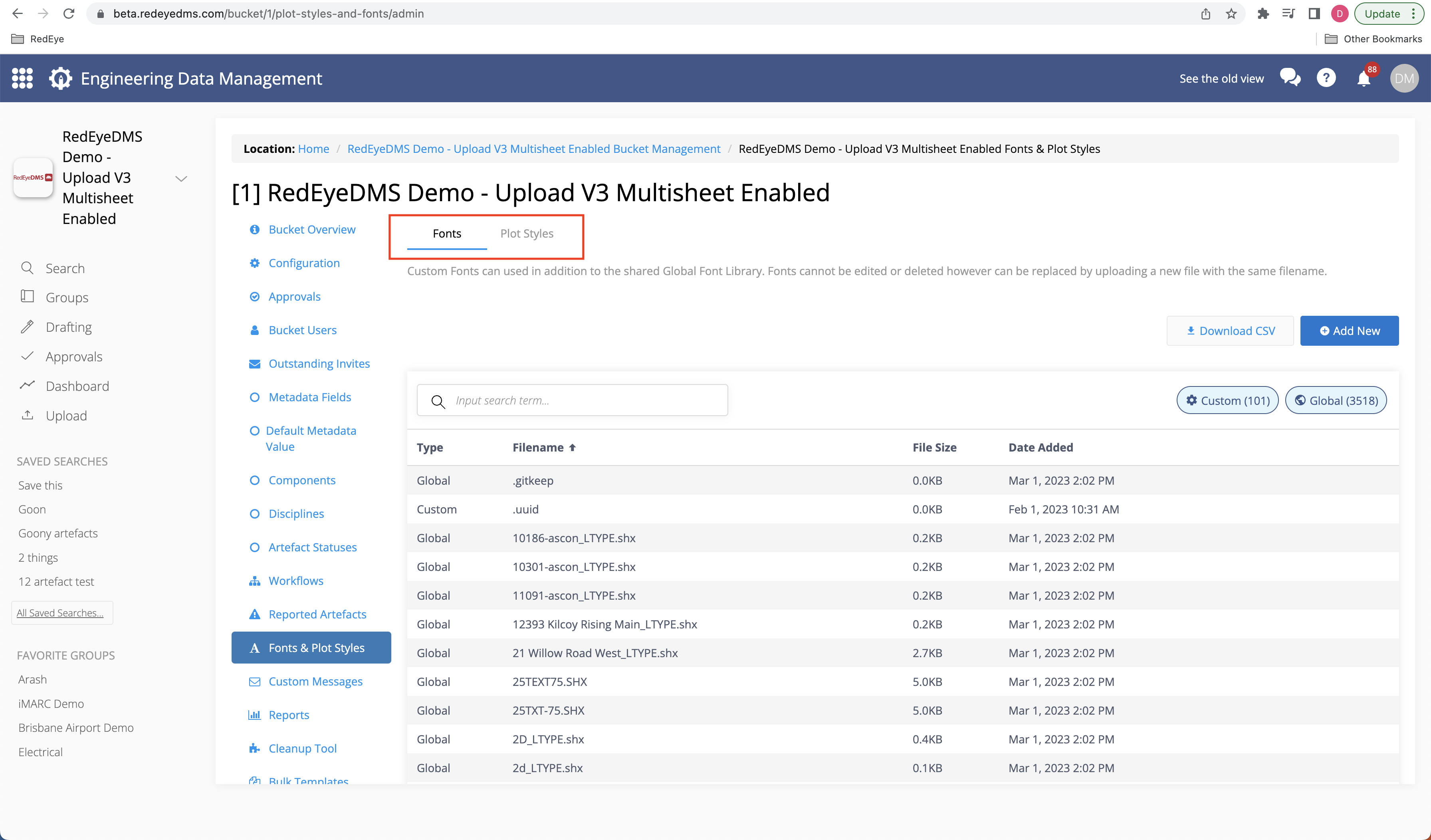Click the magnifier icon in font search
The image size is (1431, 840).
point(437,401)
